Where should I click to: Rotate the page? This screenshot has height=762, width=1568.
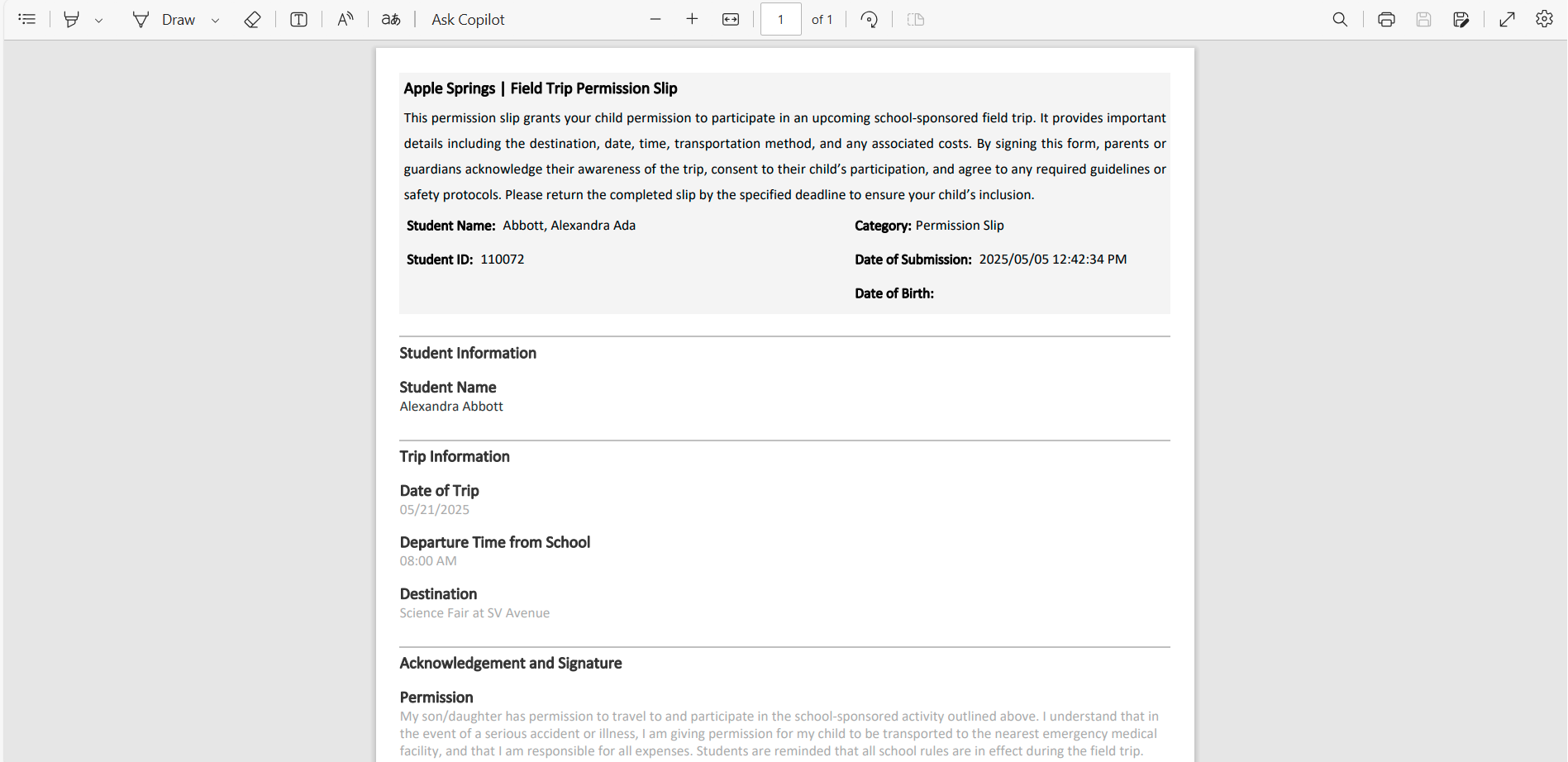(869, 19)
